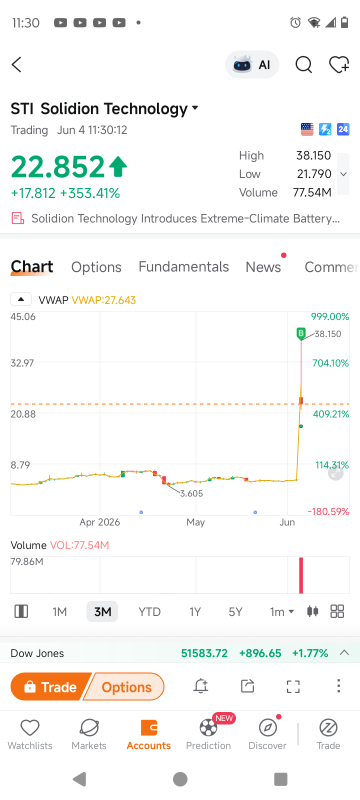Open the 1m interval dropdown
Screen dimensions: 360x800
tap(281, 612)
